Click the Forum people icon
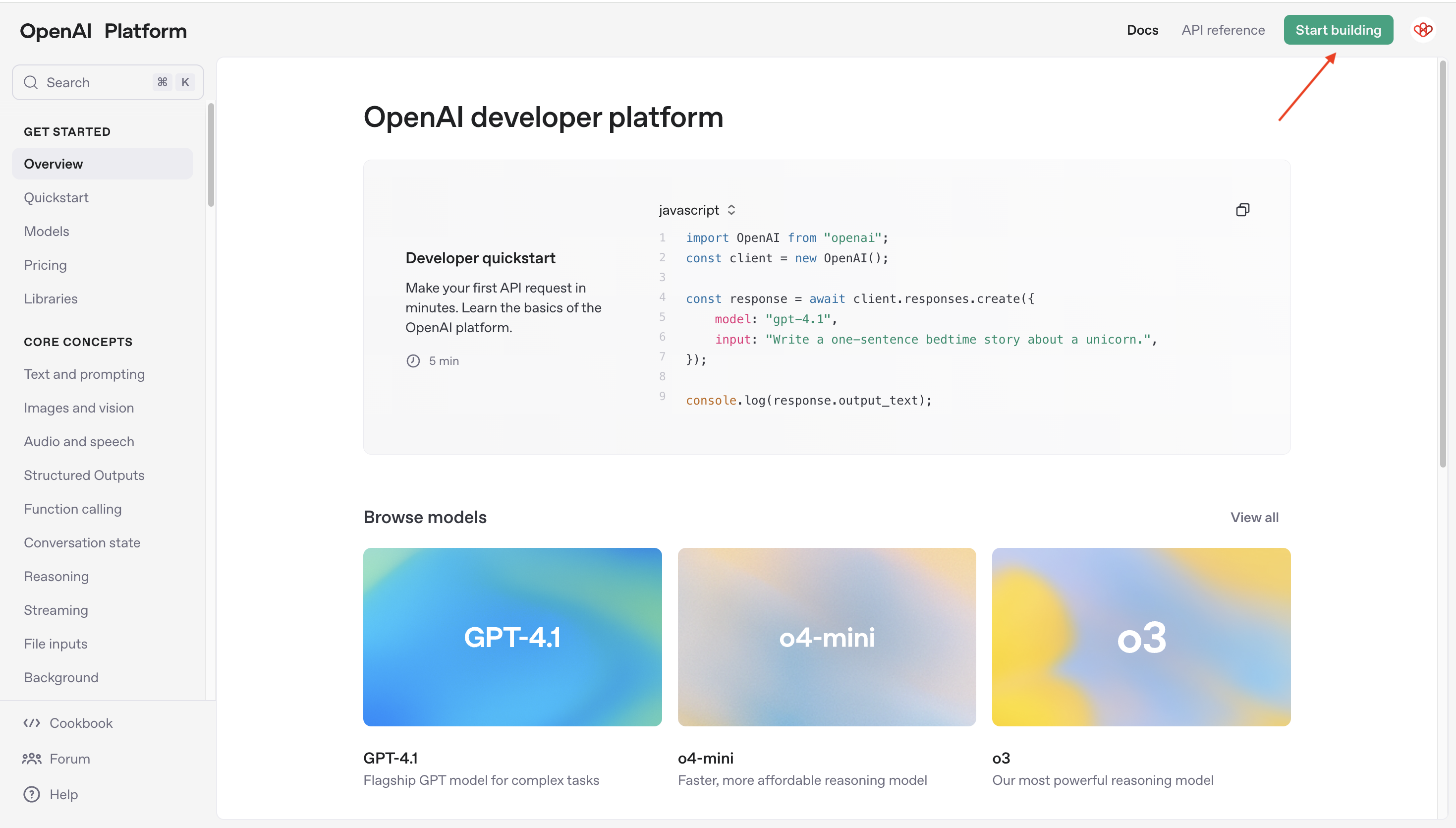Image resolution: width=1456 pixels, height=828 pixels. [31, 759]
